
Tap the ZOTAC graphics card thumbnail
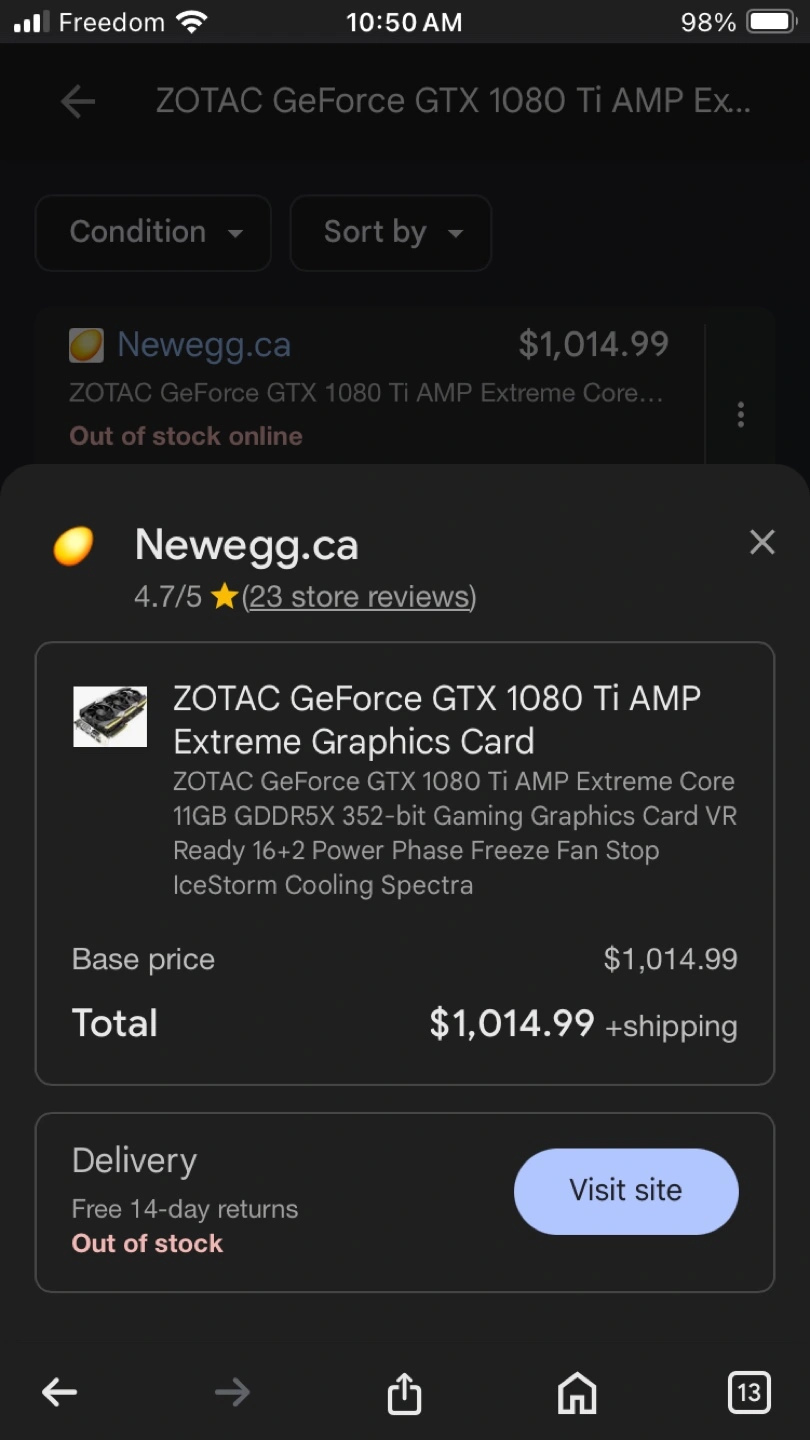pyautogui.click(x=110, y=716)
